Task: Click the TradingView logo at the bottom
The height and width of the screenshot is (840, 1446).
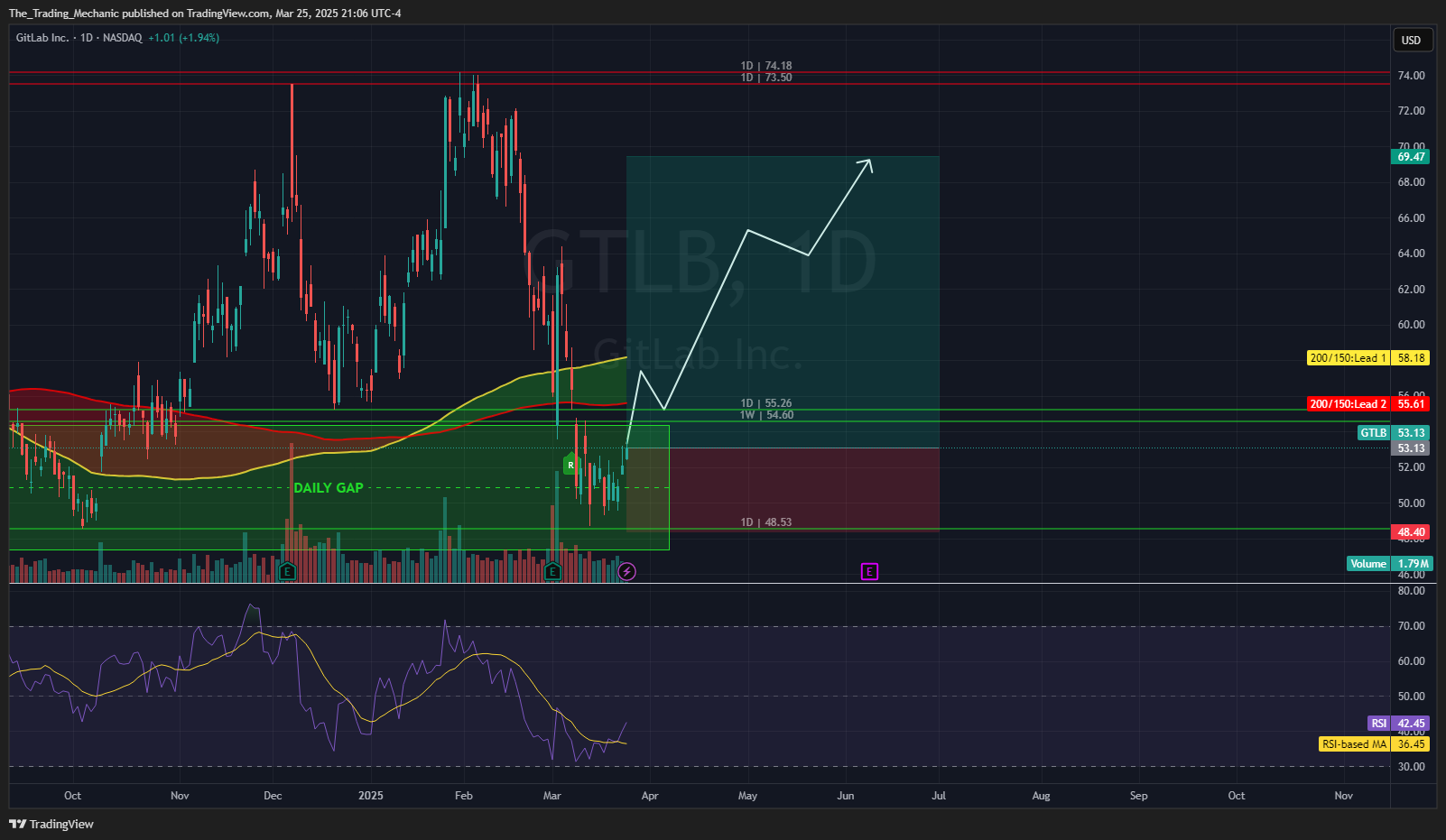Action: click(x=51, y=824)
